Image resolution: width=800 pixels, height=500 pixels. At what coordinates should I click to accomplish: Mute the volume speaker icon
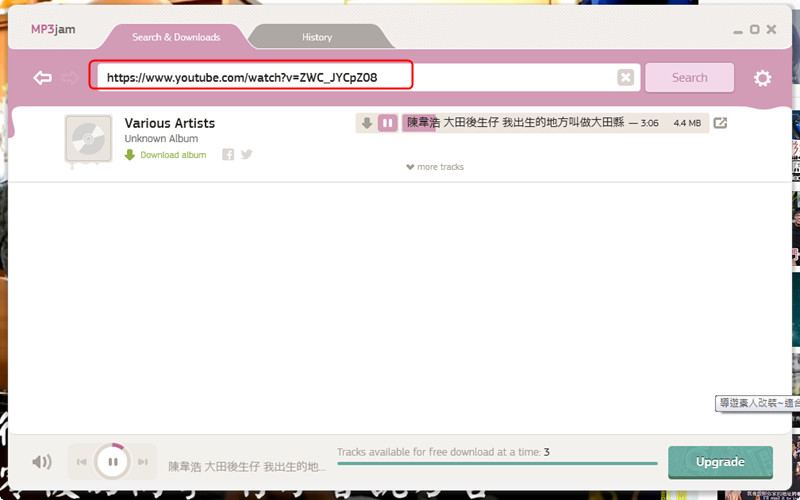click(42, 462)
